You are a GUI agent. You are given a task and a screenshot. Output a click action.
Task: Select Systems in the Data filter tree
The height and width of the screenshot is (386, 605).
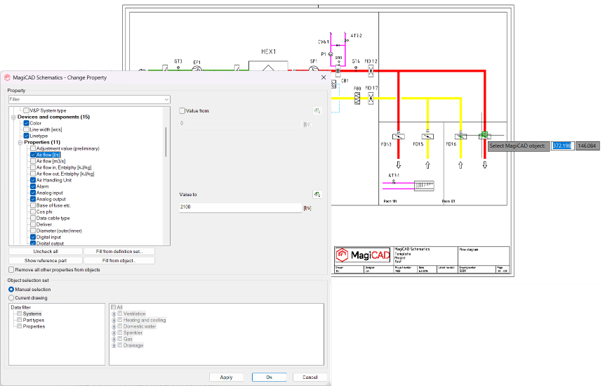[32, 314]
